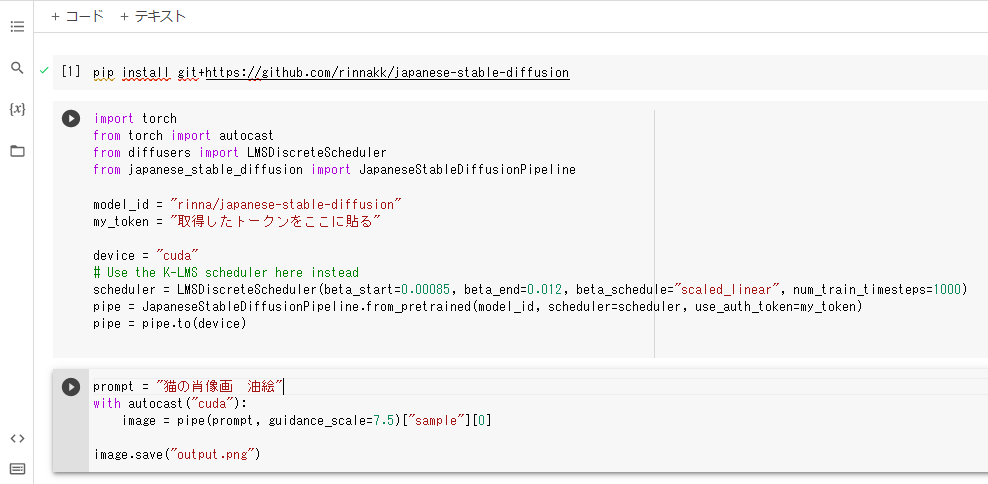Click the 'with autocast("cuda"):' line
Viewport: 988px width, 484px height.
point(171,403)
